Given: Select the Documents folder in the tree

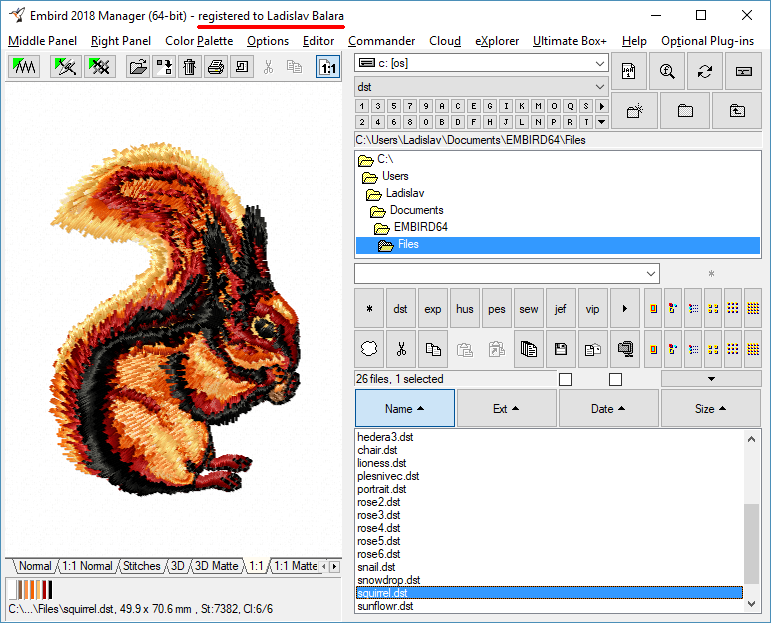Looking at the screenshot, I should tap(416, 210).
